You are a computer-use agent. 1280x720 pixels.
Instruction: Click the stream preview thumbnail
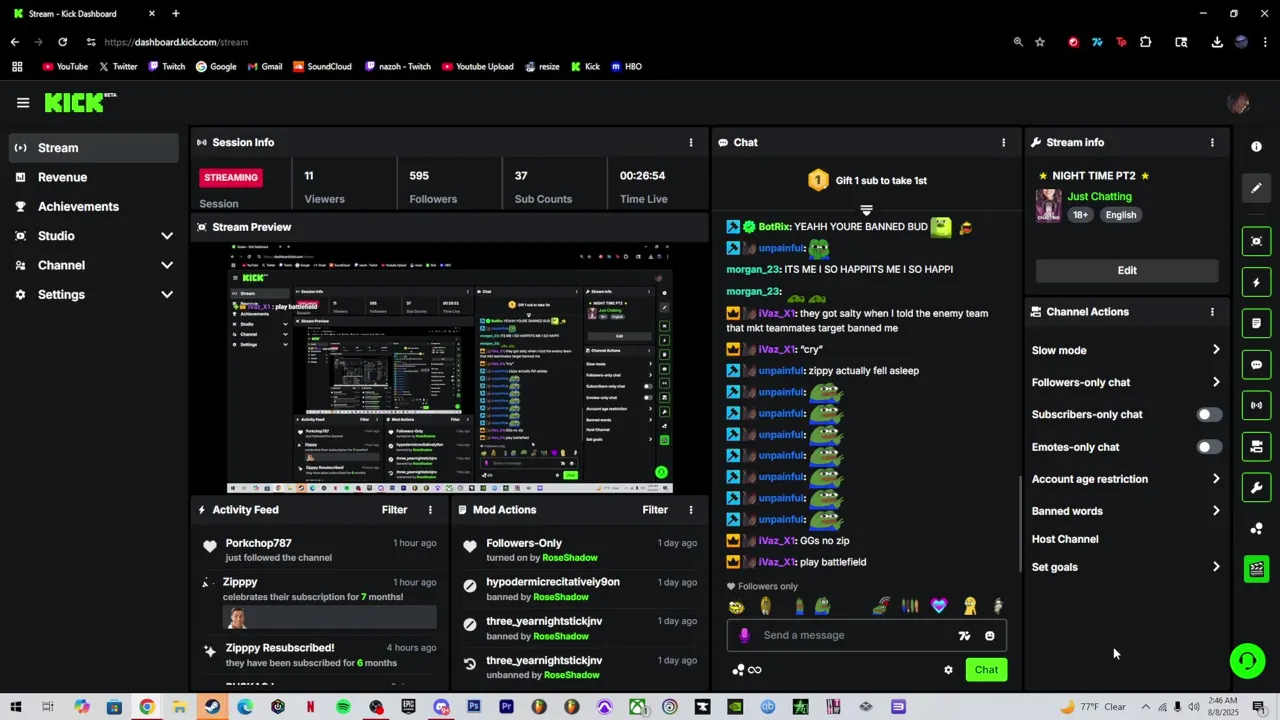pos(450,368)
